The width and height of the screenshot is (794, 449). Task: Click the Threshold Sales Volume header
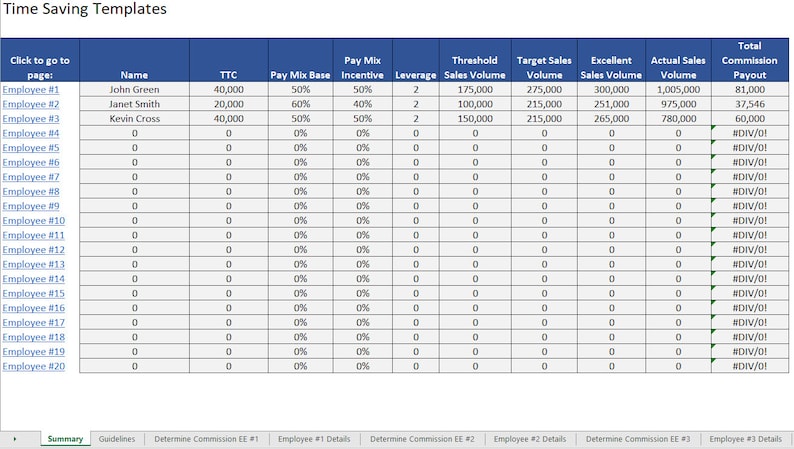click(x=475, y=60)
